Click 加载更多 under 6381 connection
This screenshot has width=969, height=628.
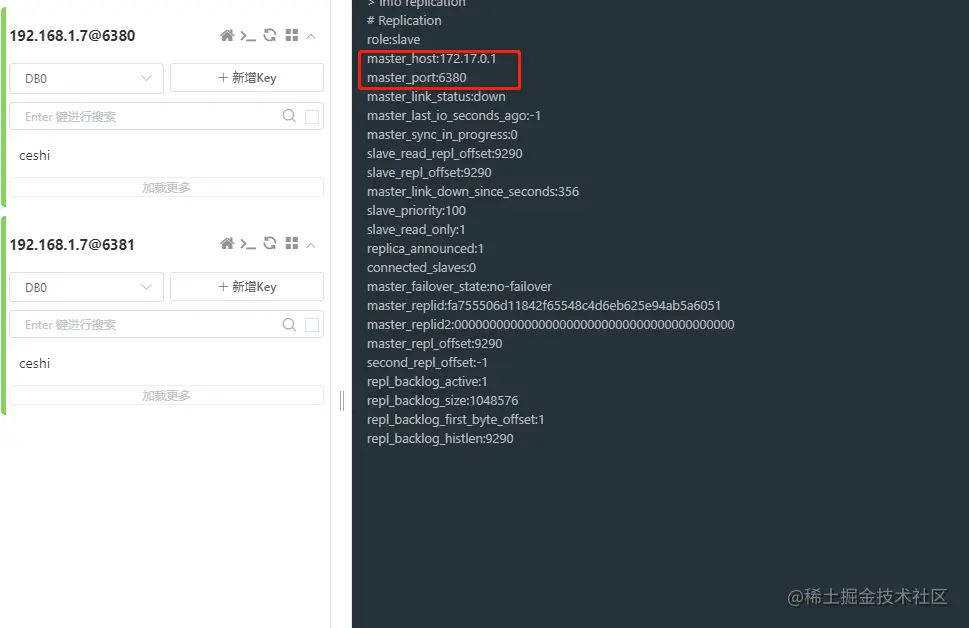click(x=166, y=396)
